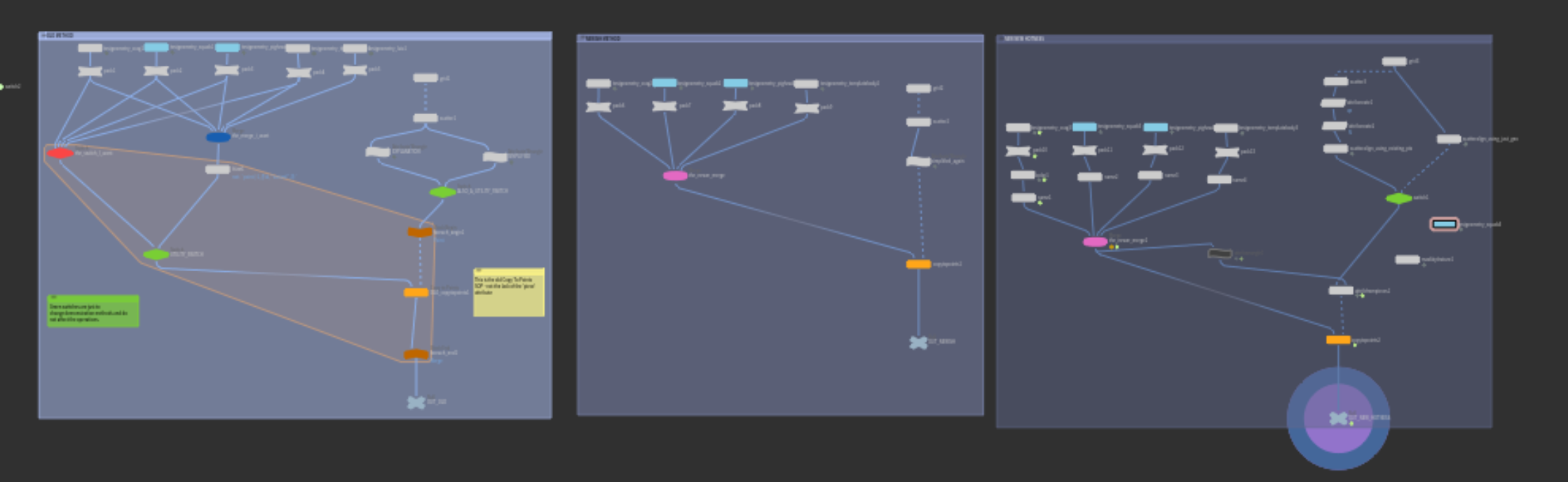Collapse the middle network box via title icon
This screenshot has width=1568, height=482.
click(x=582, y=39)
